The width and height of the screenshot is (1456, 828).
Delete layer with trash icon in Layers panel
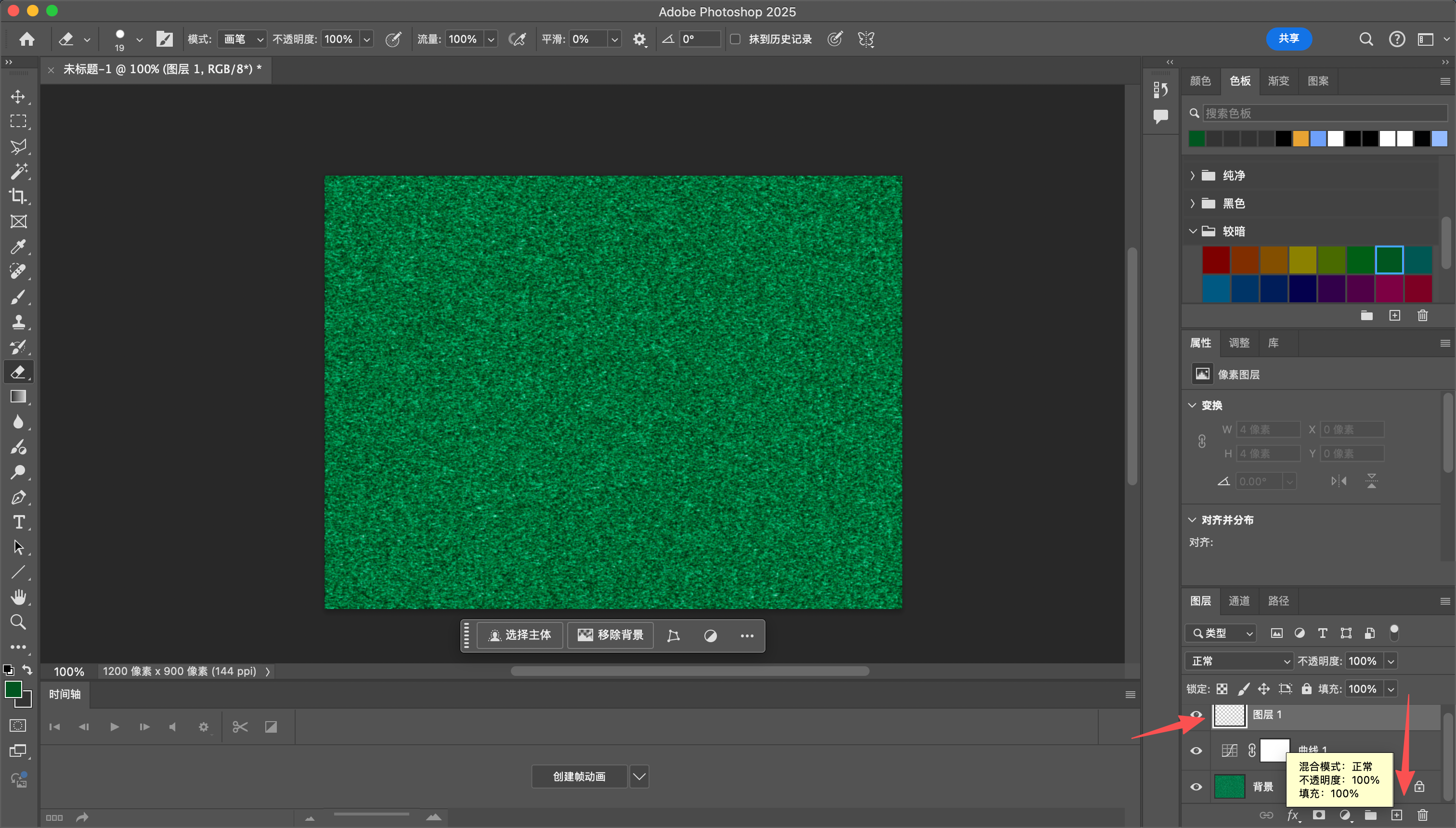coord(1422,815)
